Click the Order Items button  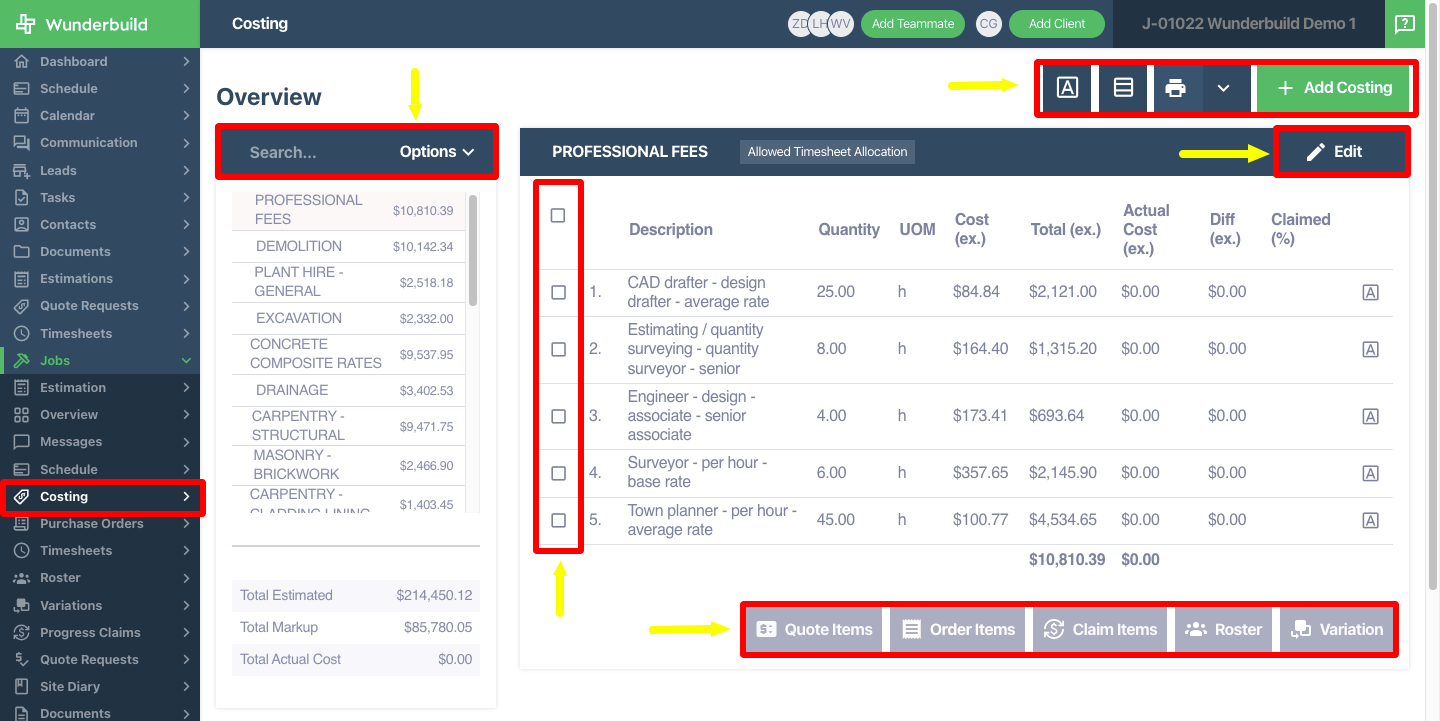[958, 629]
